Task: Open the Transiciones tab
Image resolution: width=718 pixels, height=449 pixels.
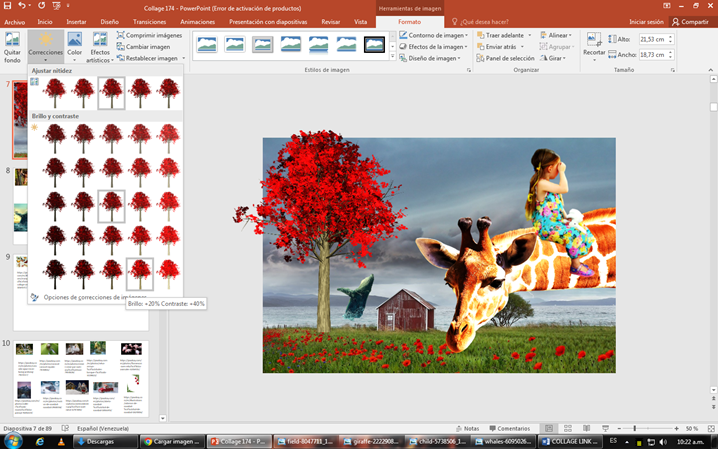Action: tap(149, 22)
